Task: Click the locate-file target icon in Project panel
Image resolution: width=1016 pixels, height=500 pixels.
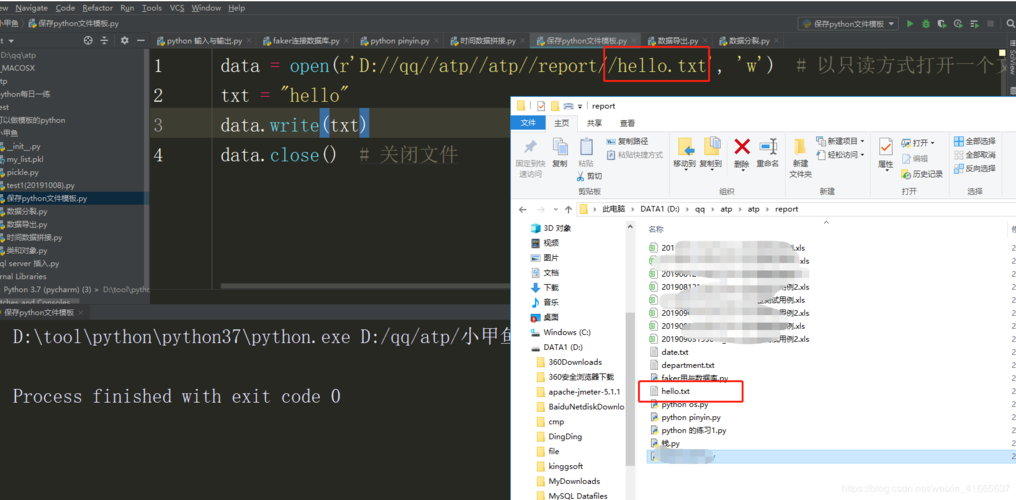Action: [x=88, y=40]
